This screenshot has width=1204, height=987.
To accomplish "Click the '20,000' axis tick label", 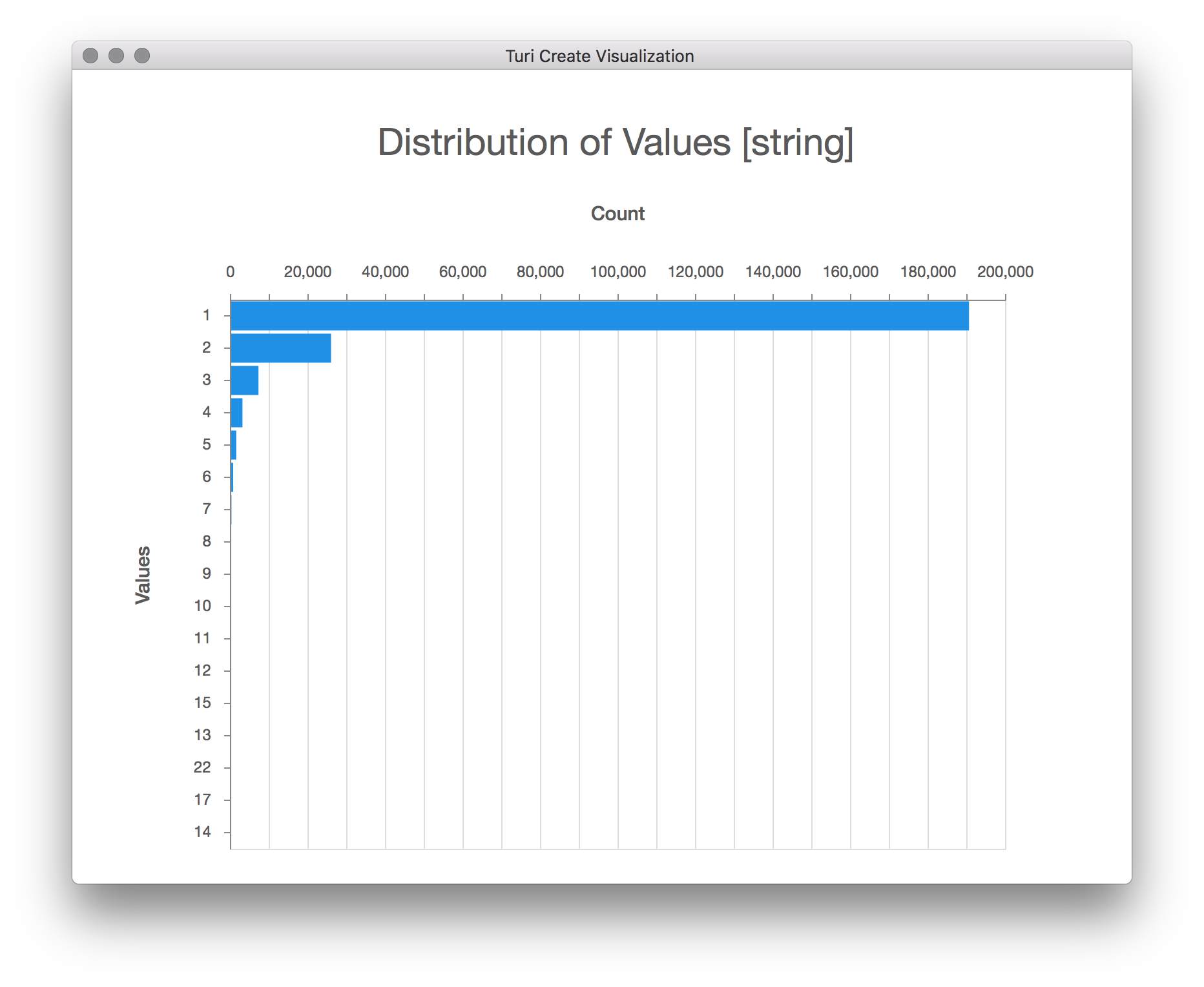I will tap(307, 272).
